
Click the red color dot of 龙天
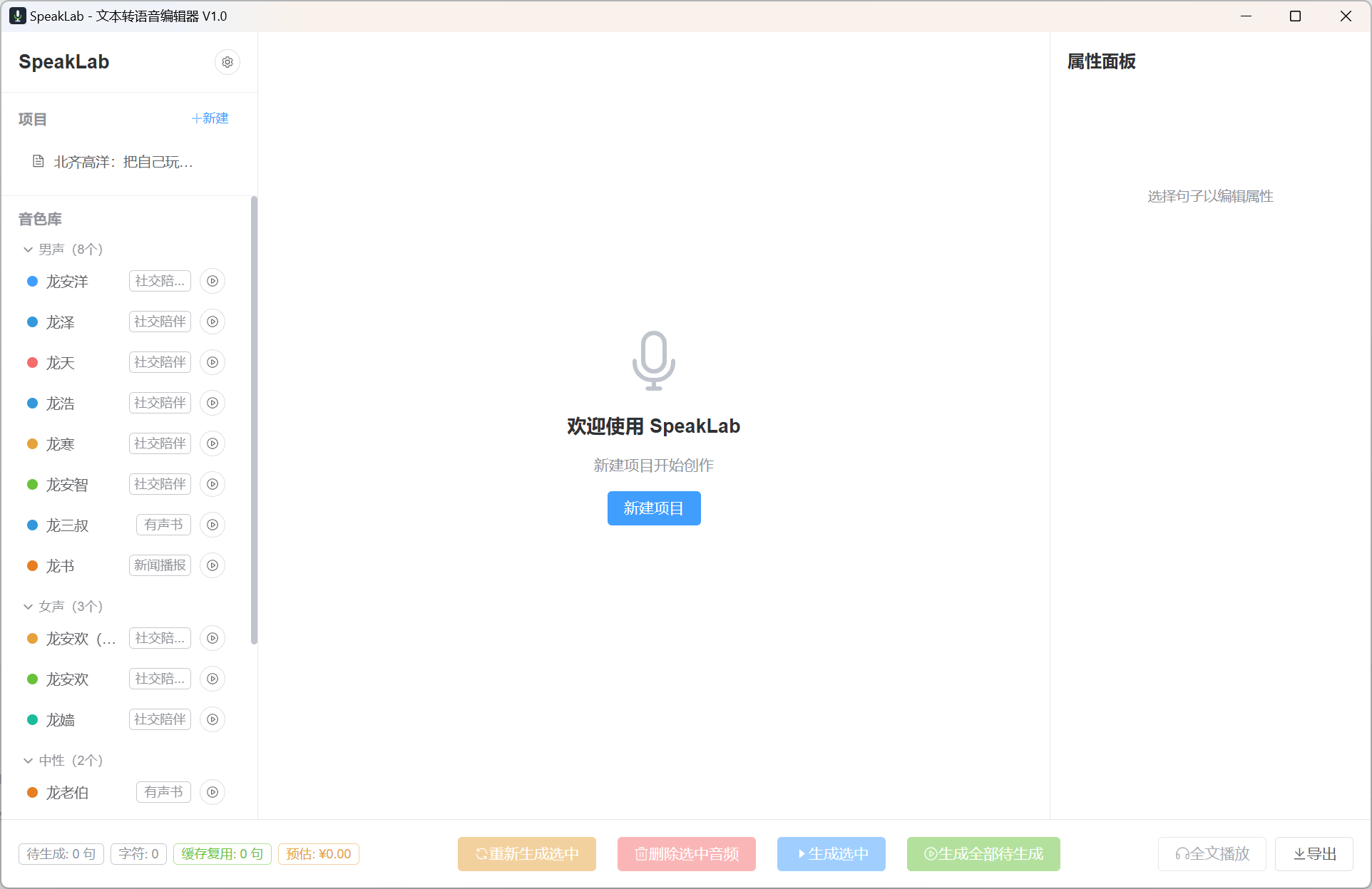[32, 362]
